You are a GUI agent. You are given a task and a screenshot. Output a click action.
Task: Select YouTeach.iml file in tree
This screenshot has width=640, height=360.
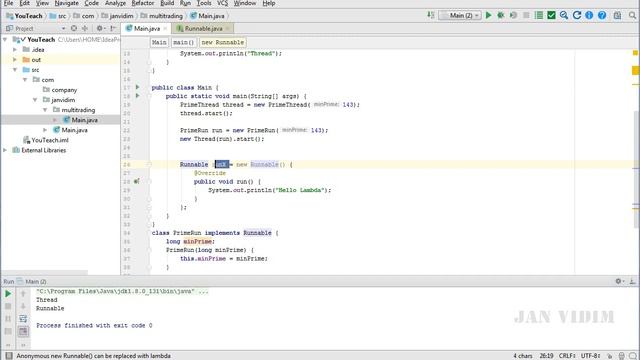point(46,140)
